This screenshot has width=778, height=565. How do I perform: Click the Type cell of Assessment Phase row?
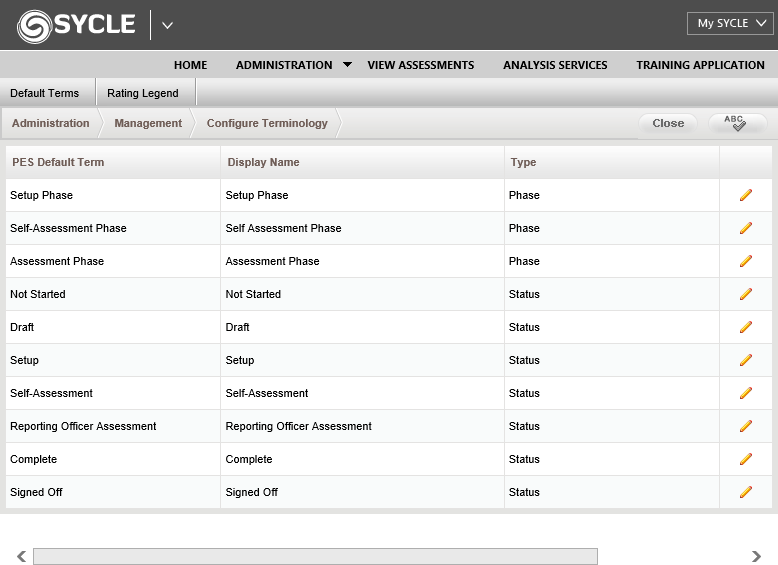tap(612, 261)
